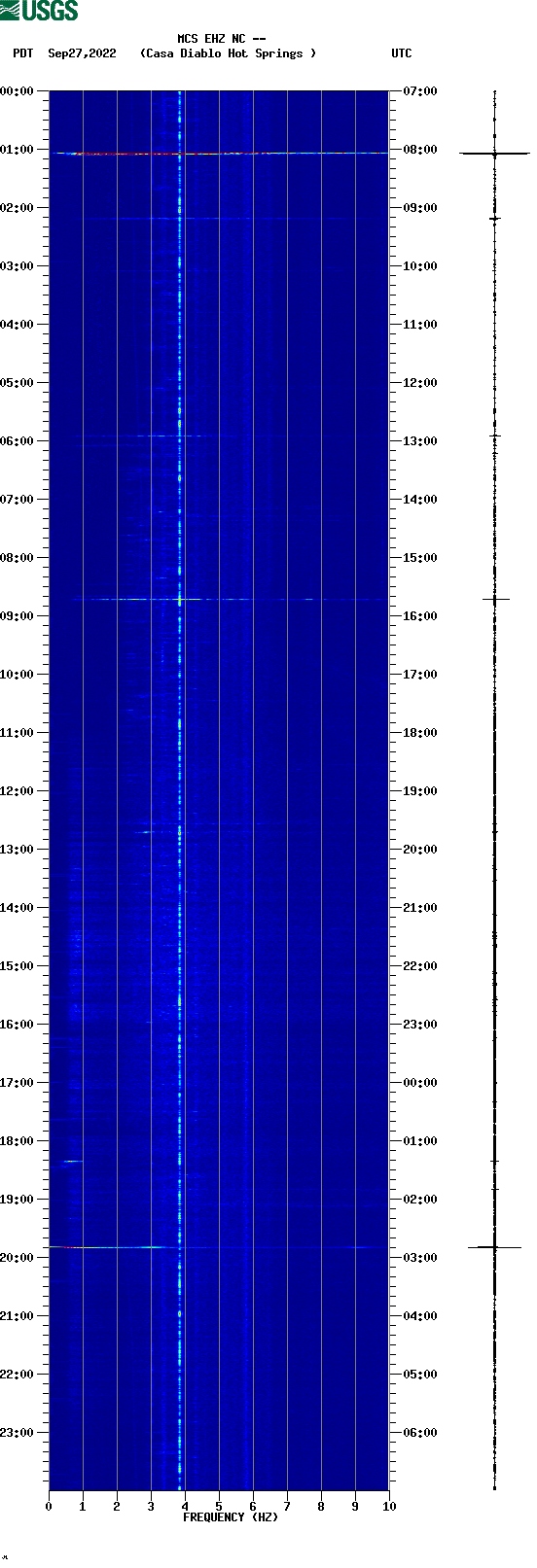Click the '23:00' PDT time label
This screenshot has width=537, height=1568.
[17, 1433]
